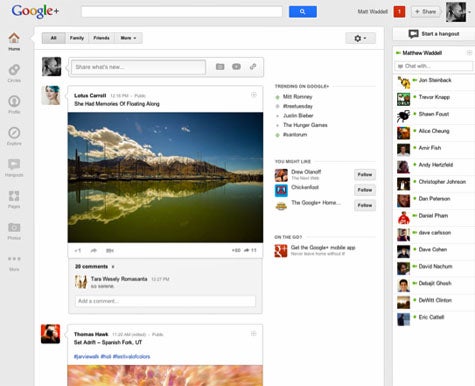Chat with Trevor Knapp
Screen dimensions: 475x386
coord(434,97)
